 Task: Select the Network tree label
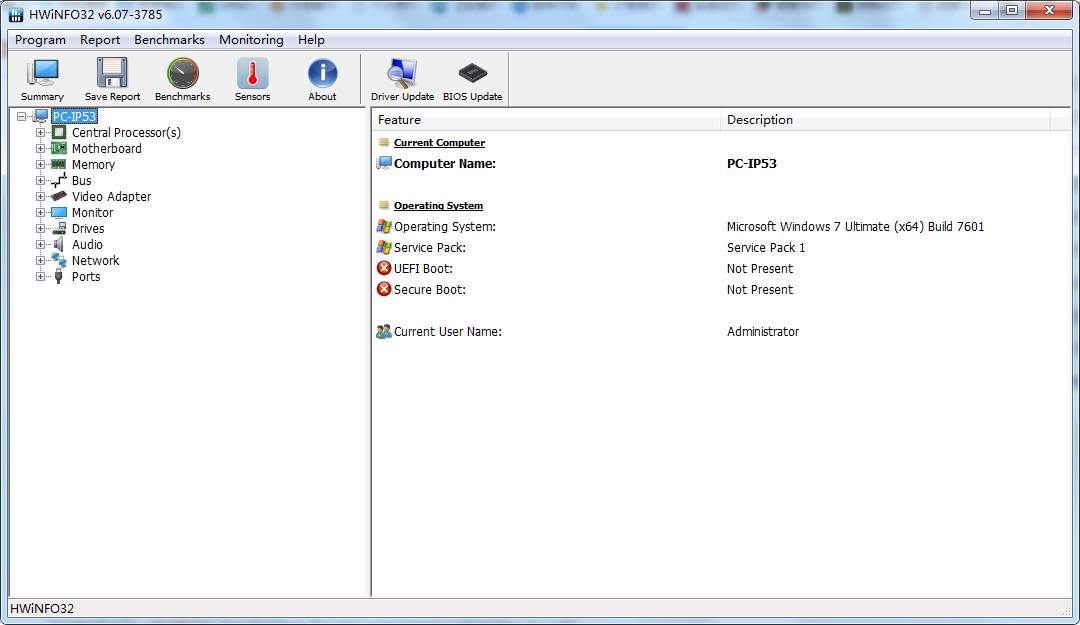coord(96,260)
